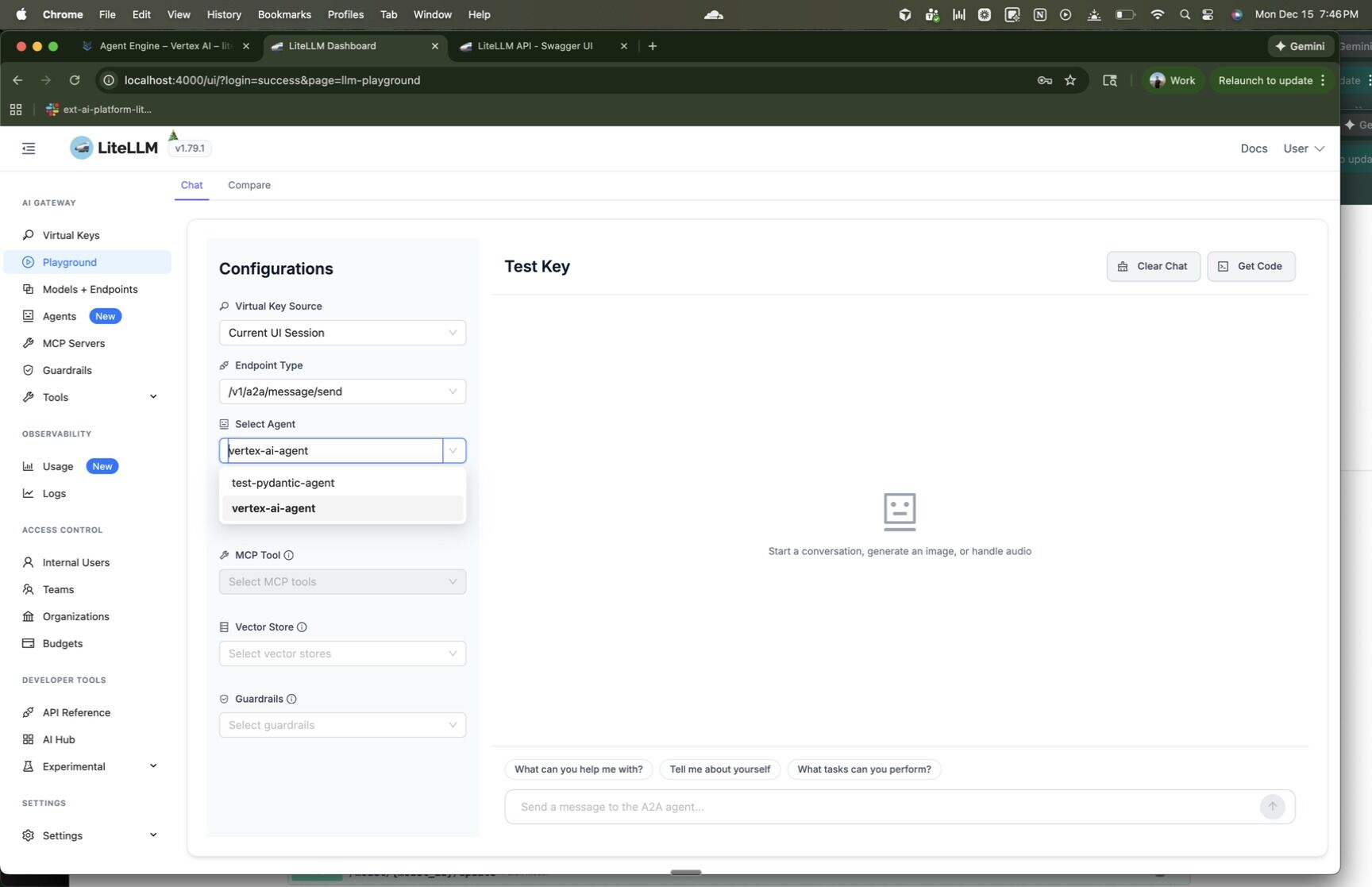Open the Guardrails sidebar page
This screenshot has width=1372, height=887.
(67, 370)
